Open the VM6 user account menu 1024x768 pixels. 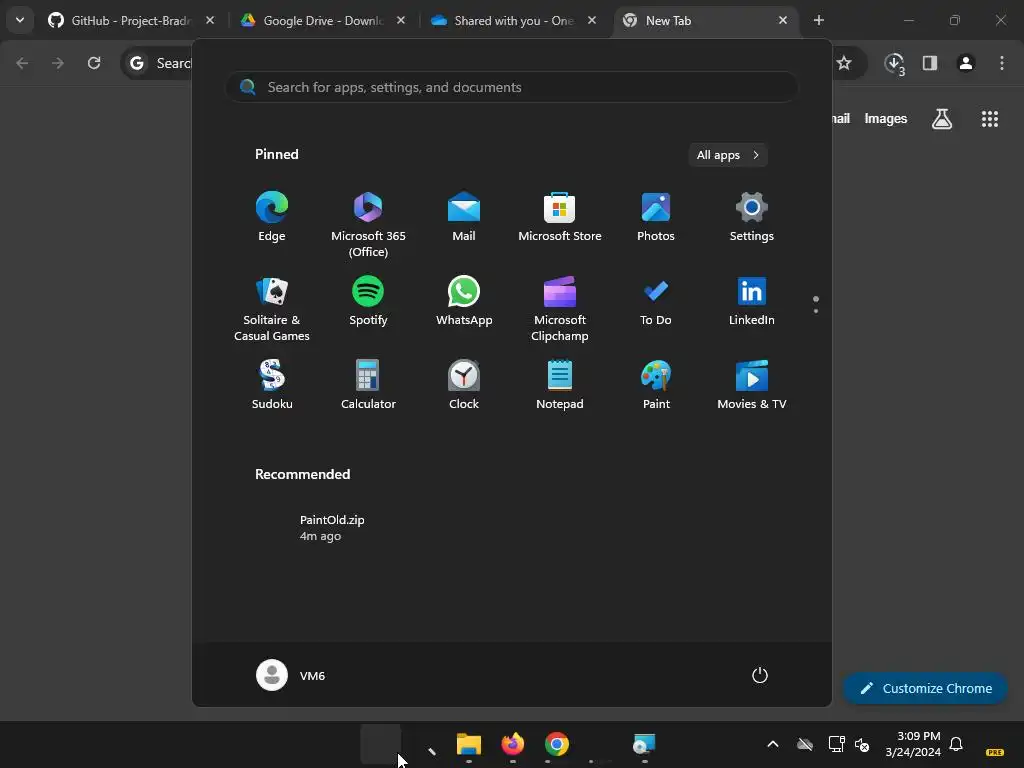pyautogui.click(x=291, y=675)
